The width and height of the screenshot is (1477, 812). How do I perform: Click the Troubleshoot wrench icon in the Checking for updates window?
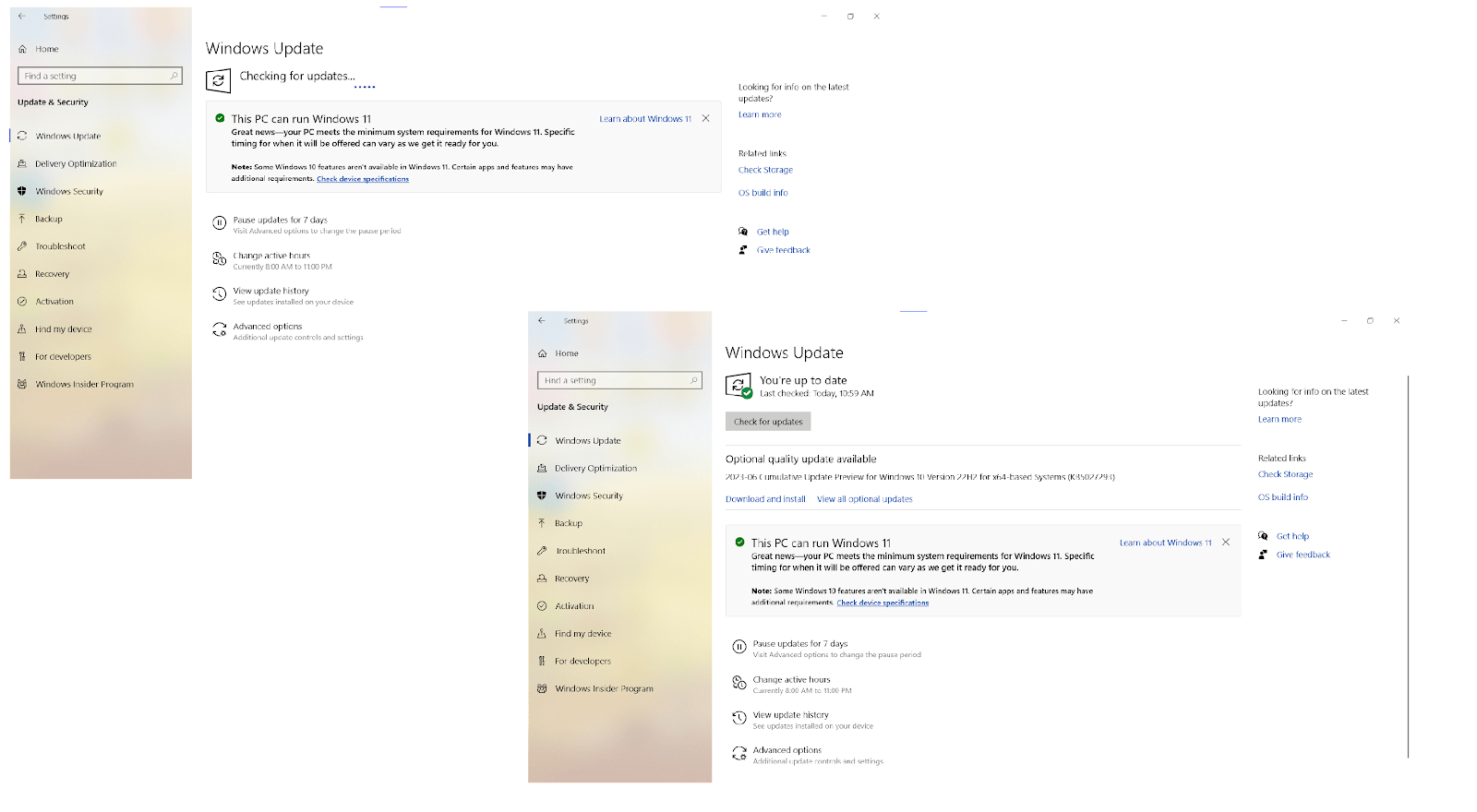tap(22, 246)
